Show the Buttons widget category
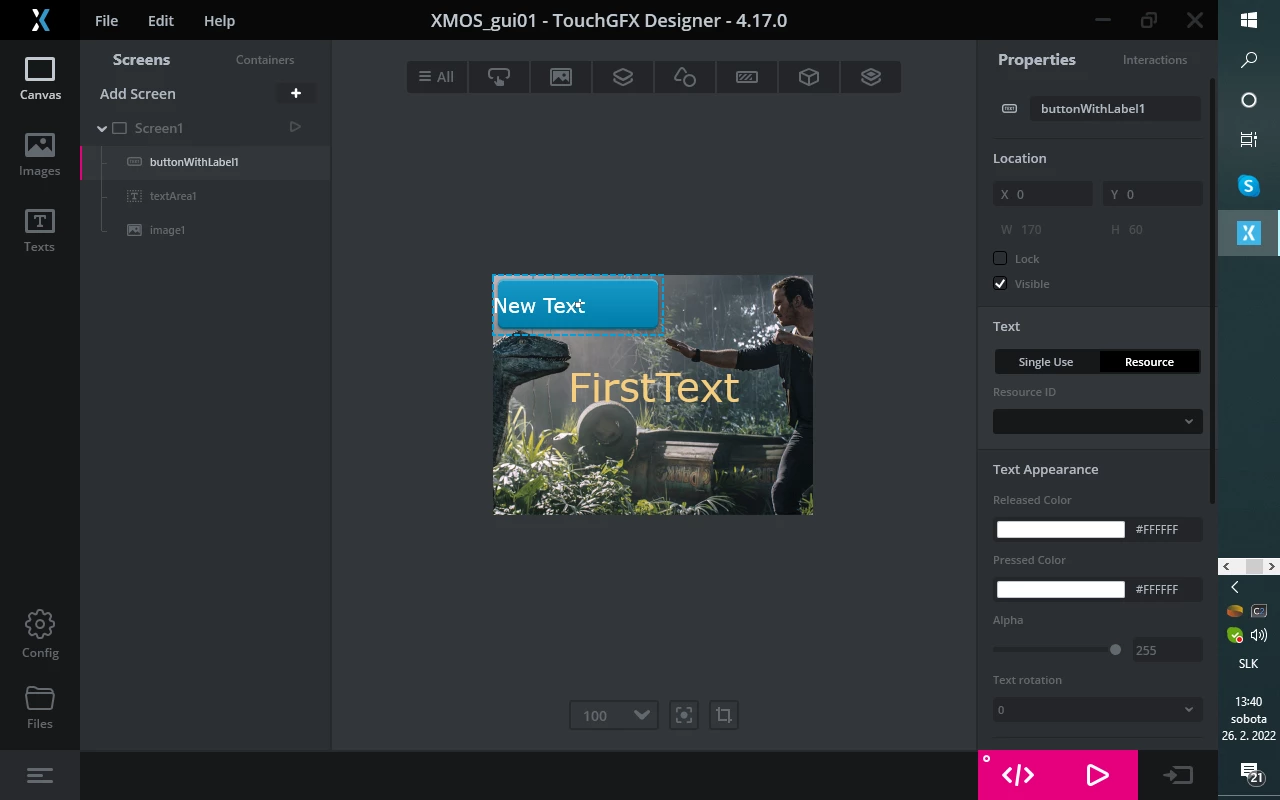Screen dimensions: 1280x800 pos(499,77)
